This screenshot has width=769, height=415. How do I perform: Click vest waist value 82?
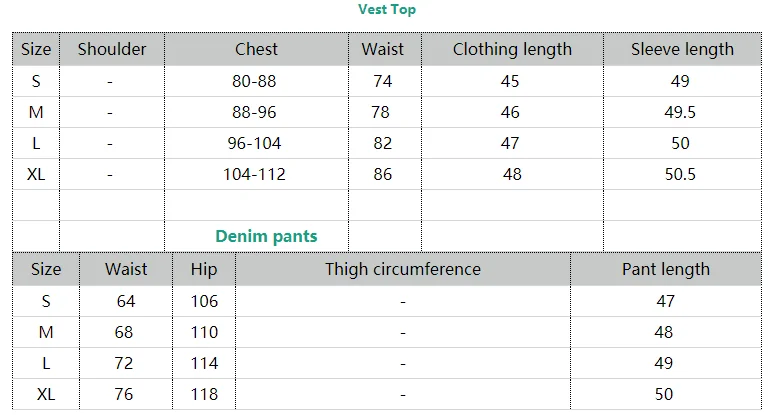tap(383, 143)
